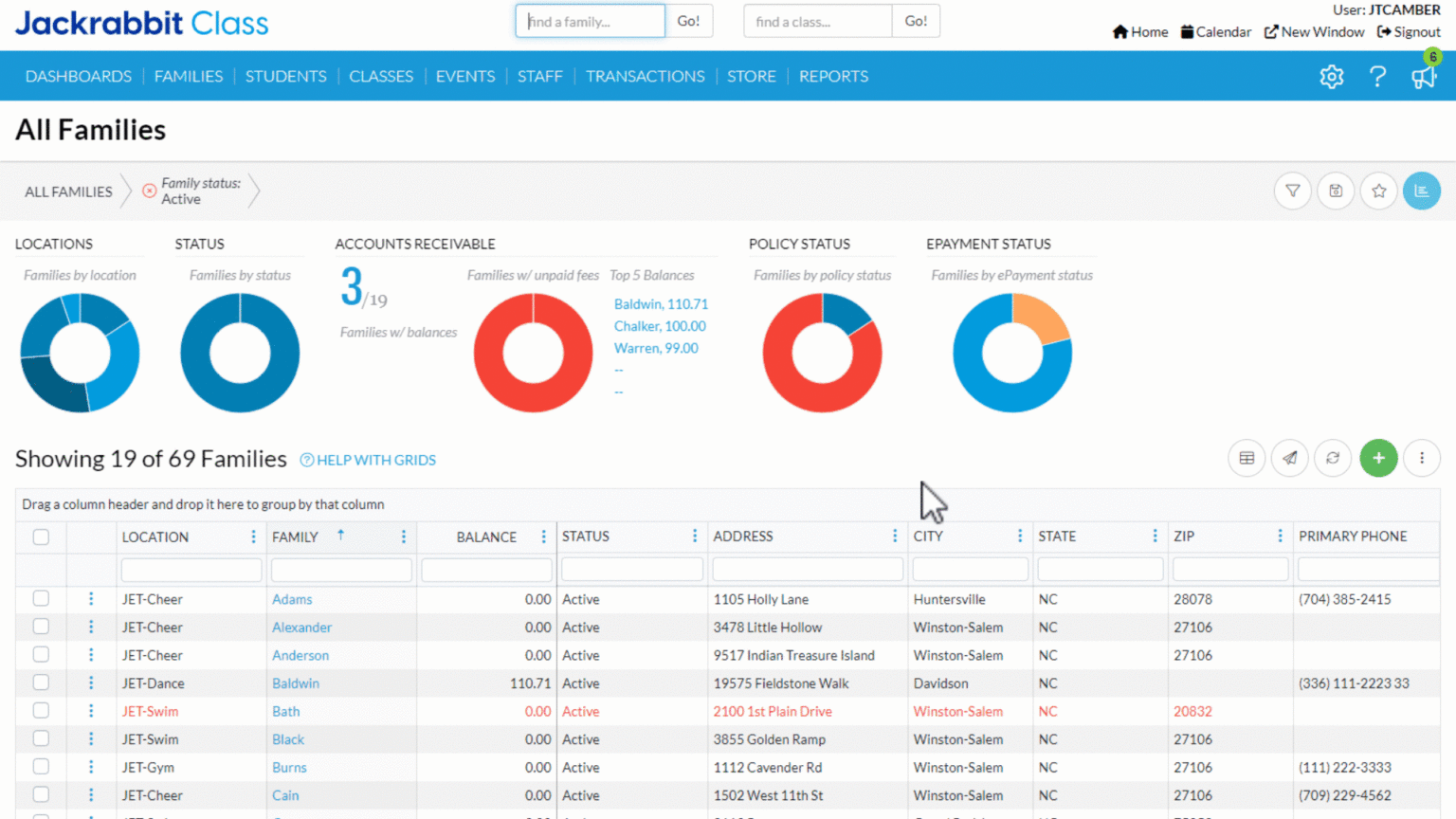
Task: Refresh the families grid
Action: click(1332, 459)
